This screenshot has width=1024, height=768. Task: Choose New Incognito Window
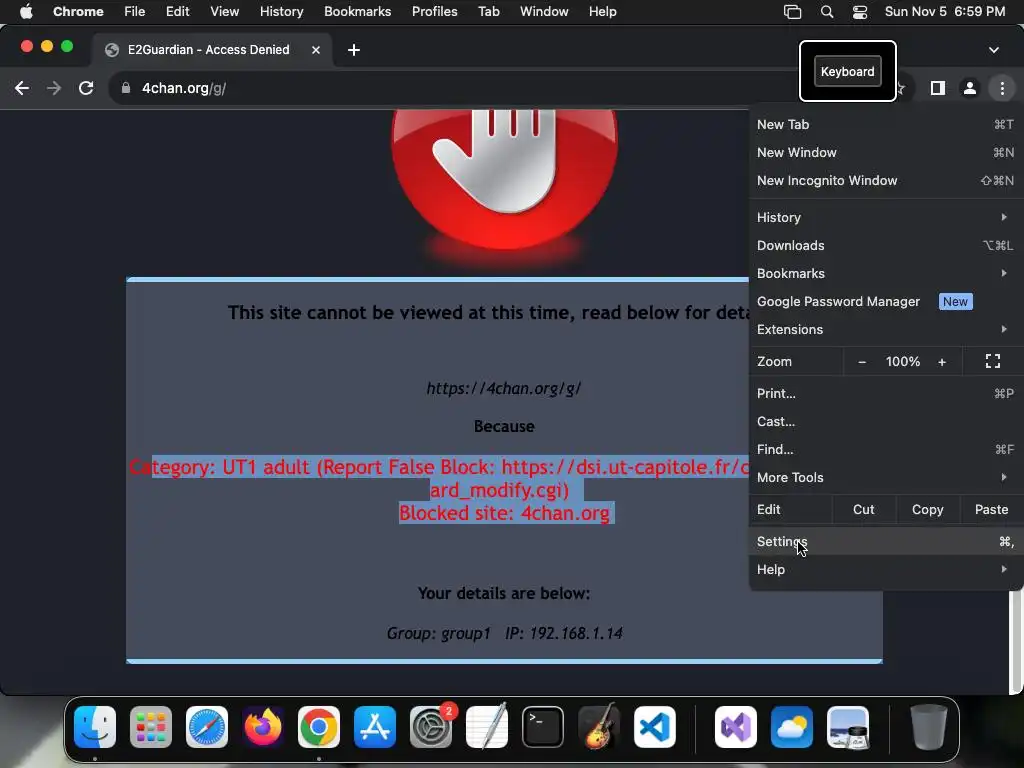(885, 180)
